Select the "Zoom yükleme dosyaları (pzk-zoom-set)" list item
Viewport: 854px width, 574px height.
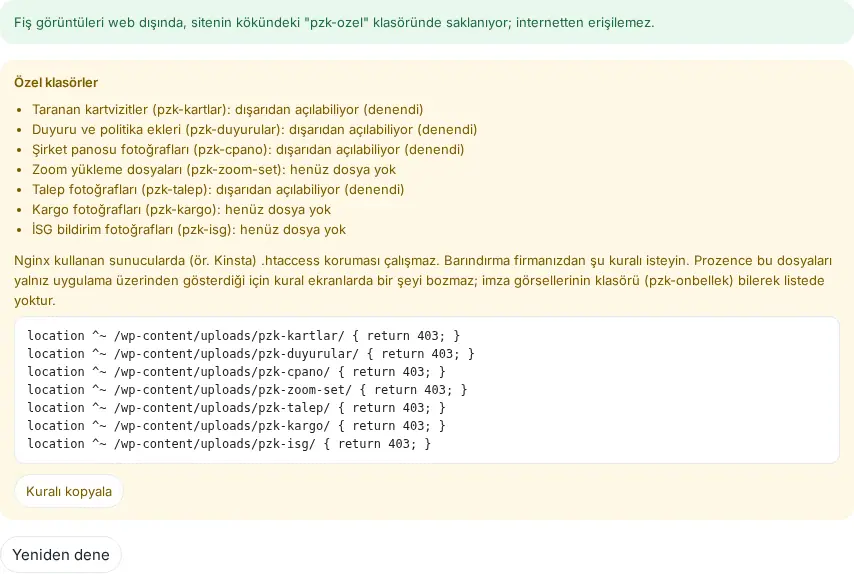click(214, 169)
